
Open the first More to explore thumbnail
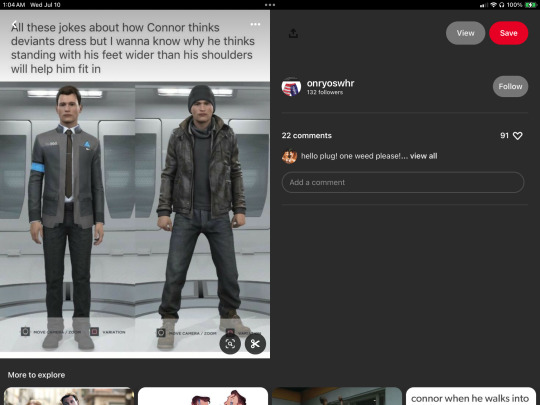coord(69,396)
